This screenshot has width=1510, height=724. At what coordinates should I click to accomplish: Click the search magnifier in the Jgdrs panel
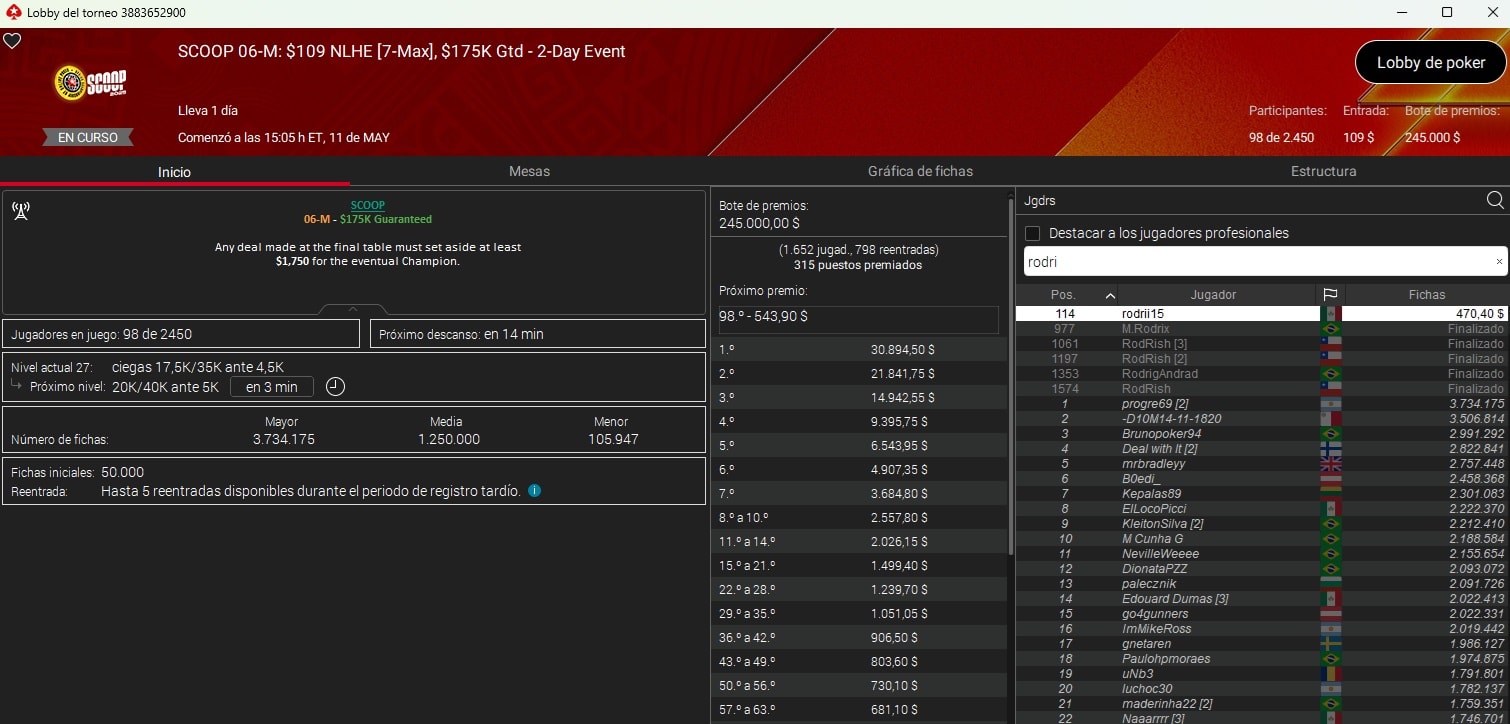click(x=1495, y=200)
